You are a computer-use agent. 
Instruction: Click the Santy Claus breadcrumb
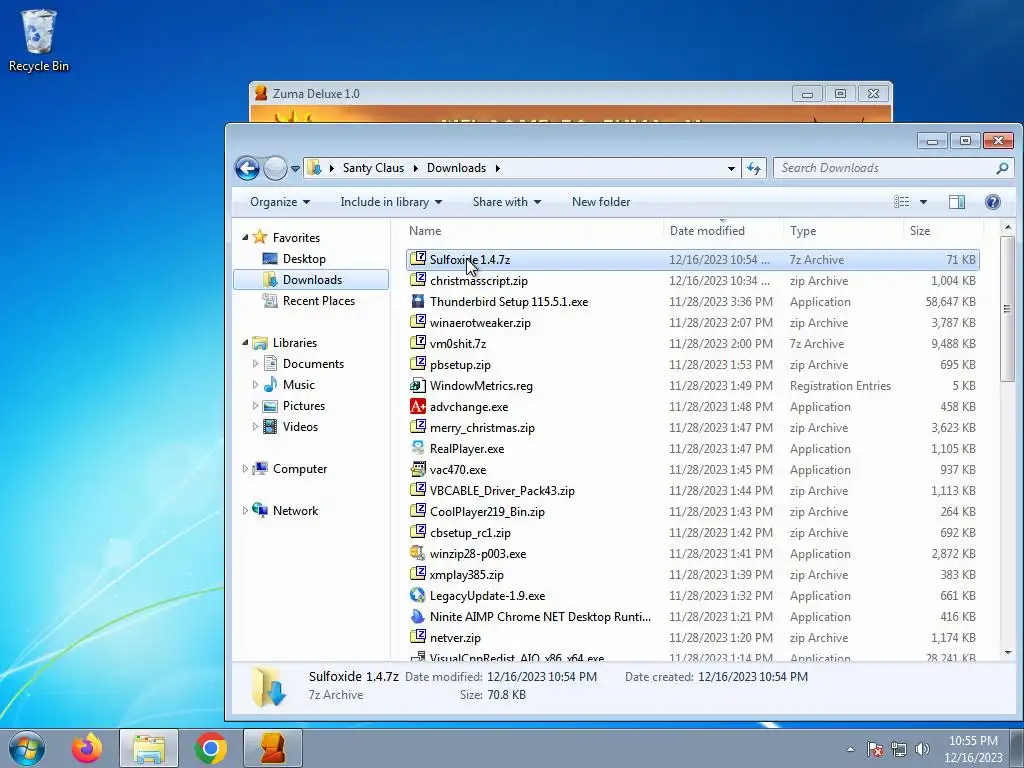(x=373, y=168)
